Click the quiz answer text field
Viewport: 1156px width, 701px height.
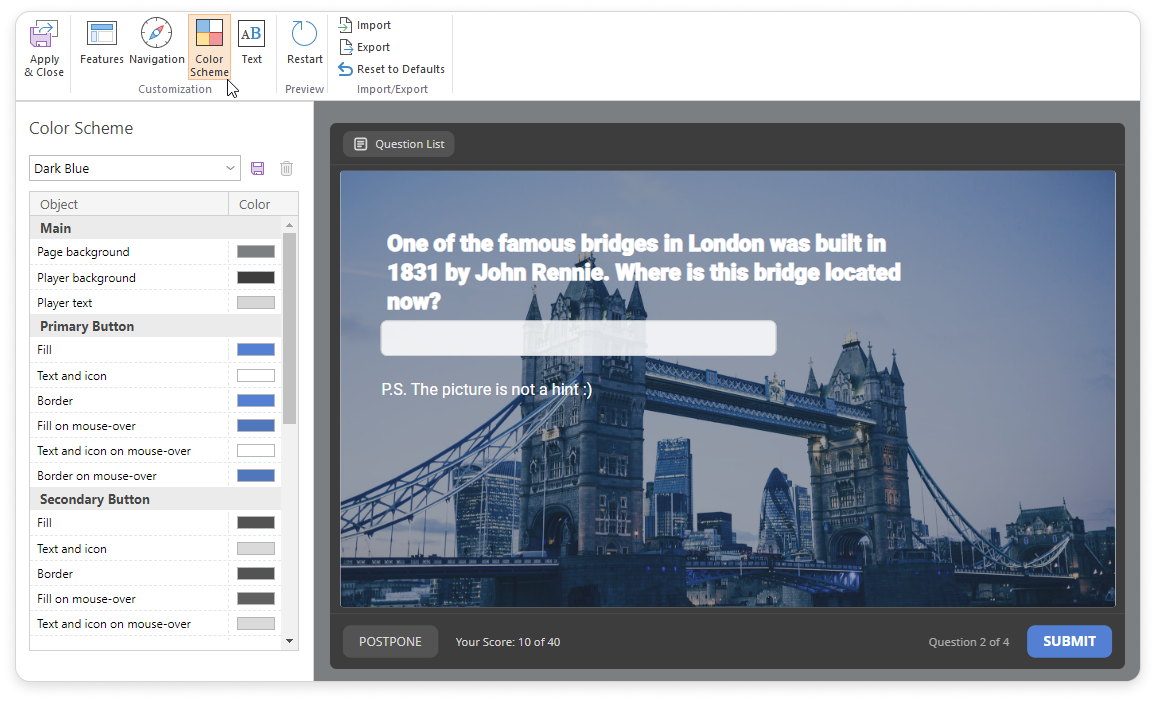click(578, 338)
